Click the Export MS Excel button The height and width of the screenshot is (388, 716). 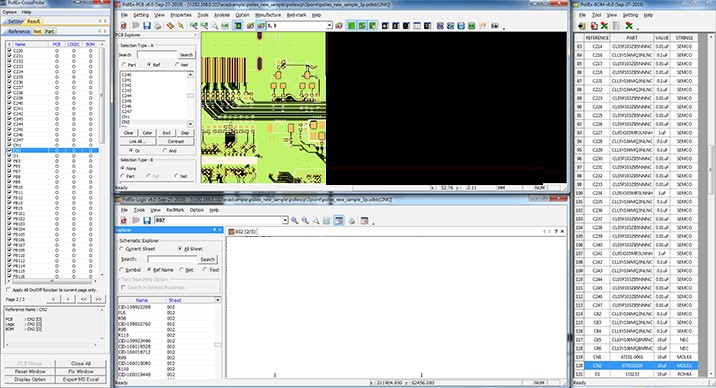click(x=81, y=379)
